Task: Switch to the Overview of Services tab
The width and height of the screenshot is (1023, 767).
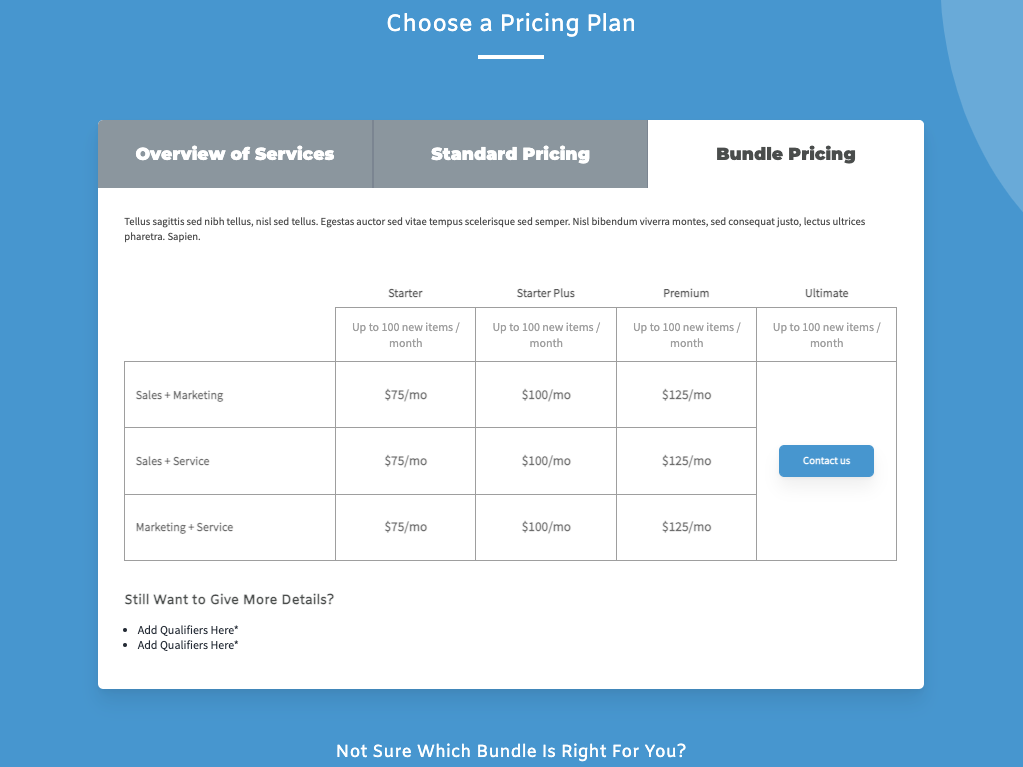Action: click(234, 154)
